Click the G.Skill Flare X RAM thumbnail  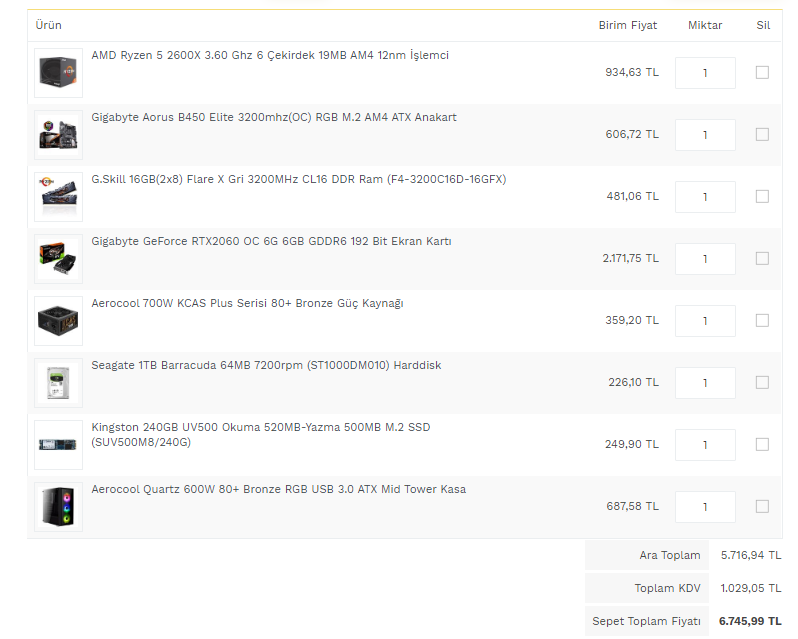pos(58,196)
